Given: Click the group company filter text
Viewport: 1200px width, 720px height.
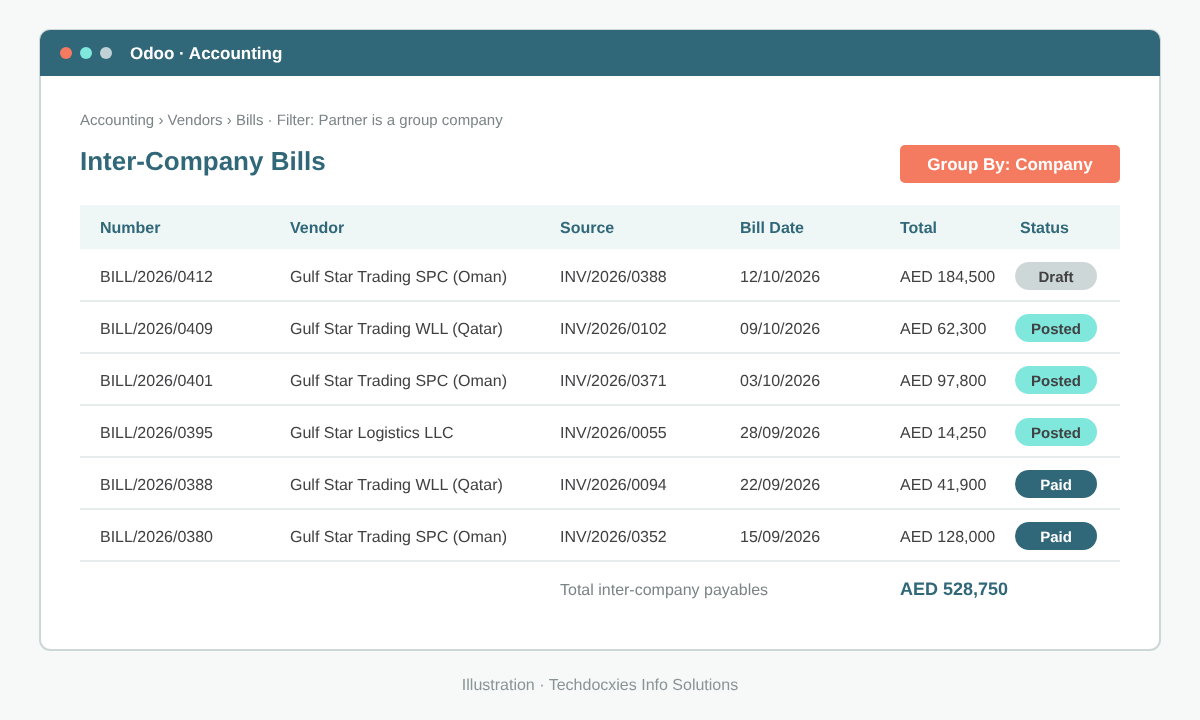Looking at the screenshot, I should tap(390, 120).
